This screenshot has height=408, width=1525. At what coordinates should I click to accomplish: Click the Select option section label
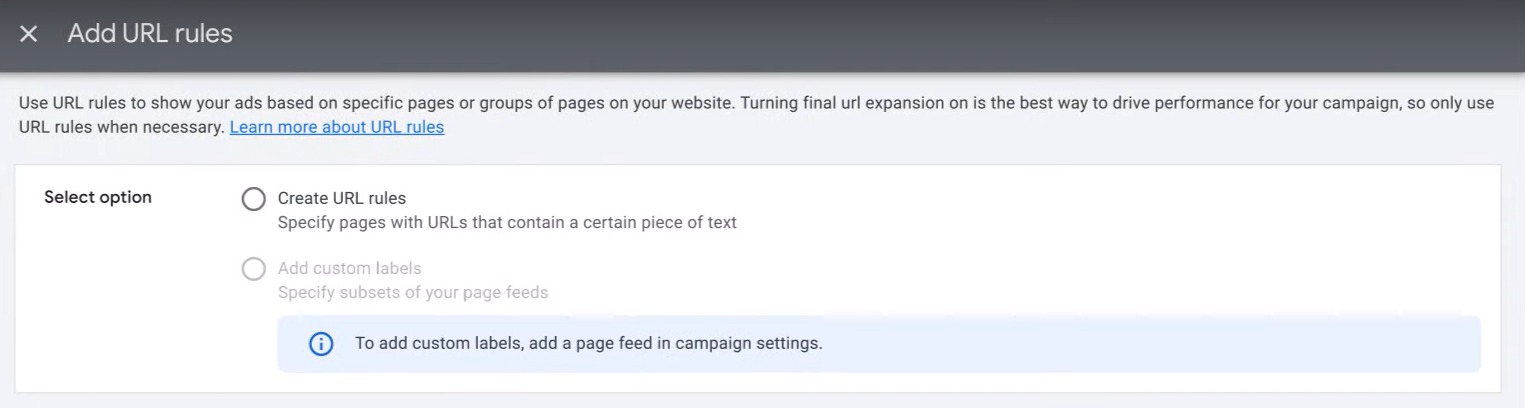coord(98,197)
